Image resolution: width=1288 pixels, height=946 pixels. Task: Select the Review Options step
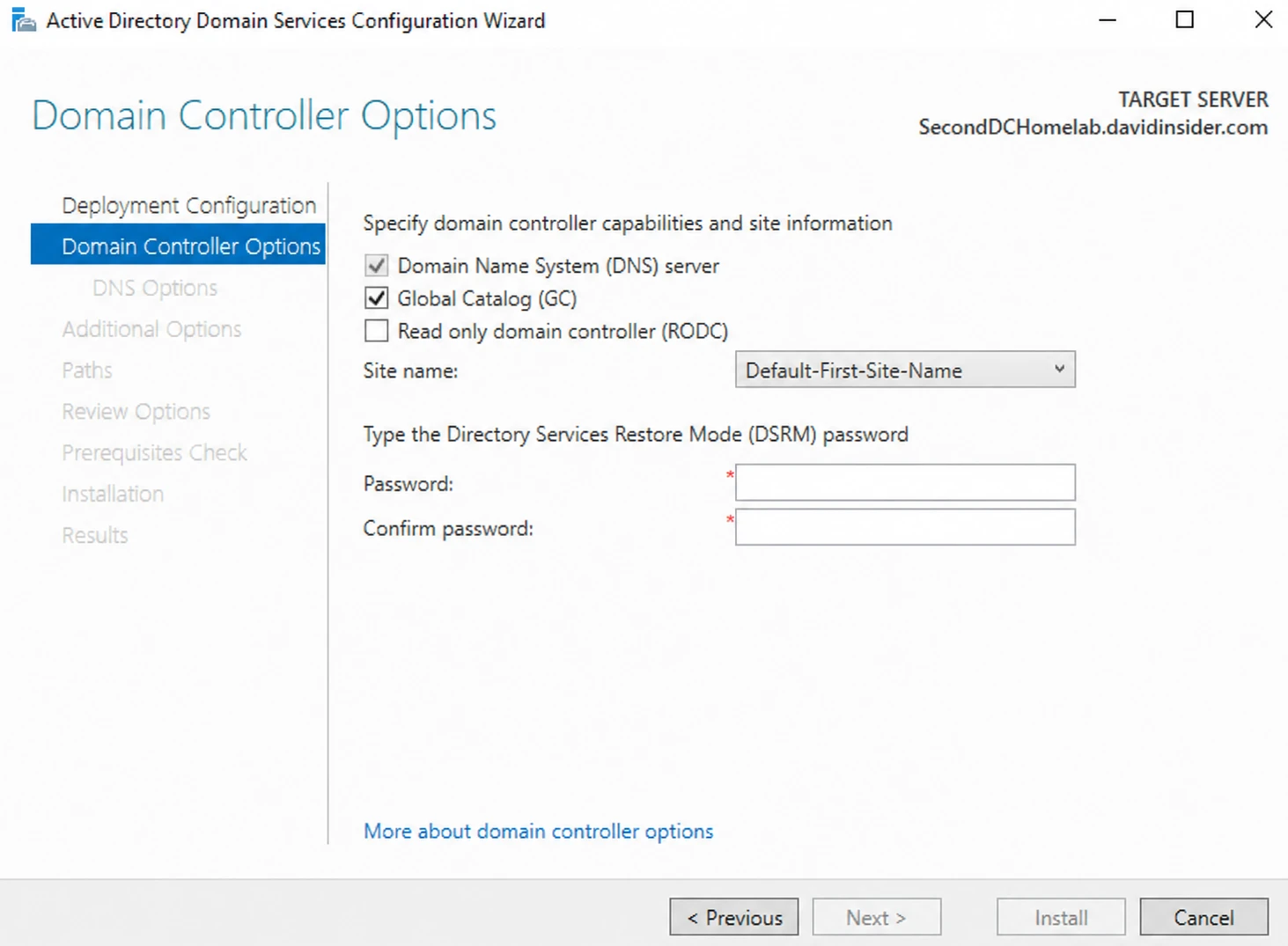[136, 412]
